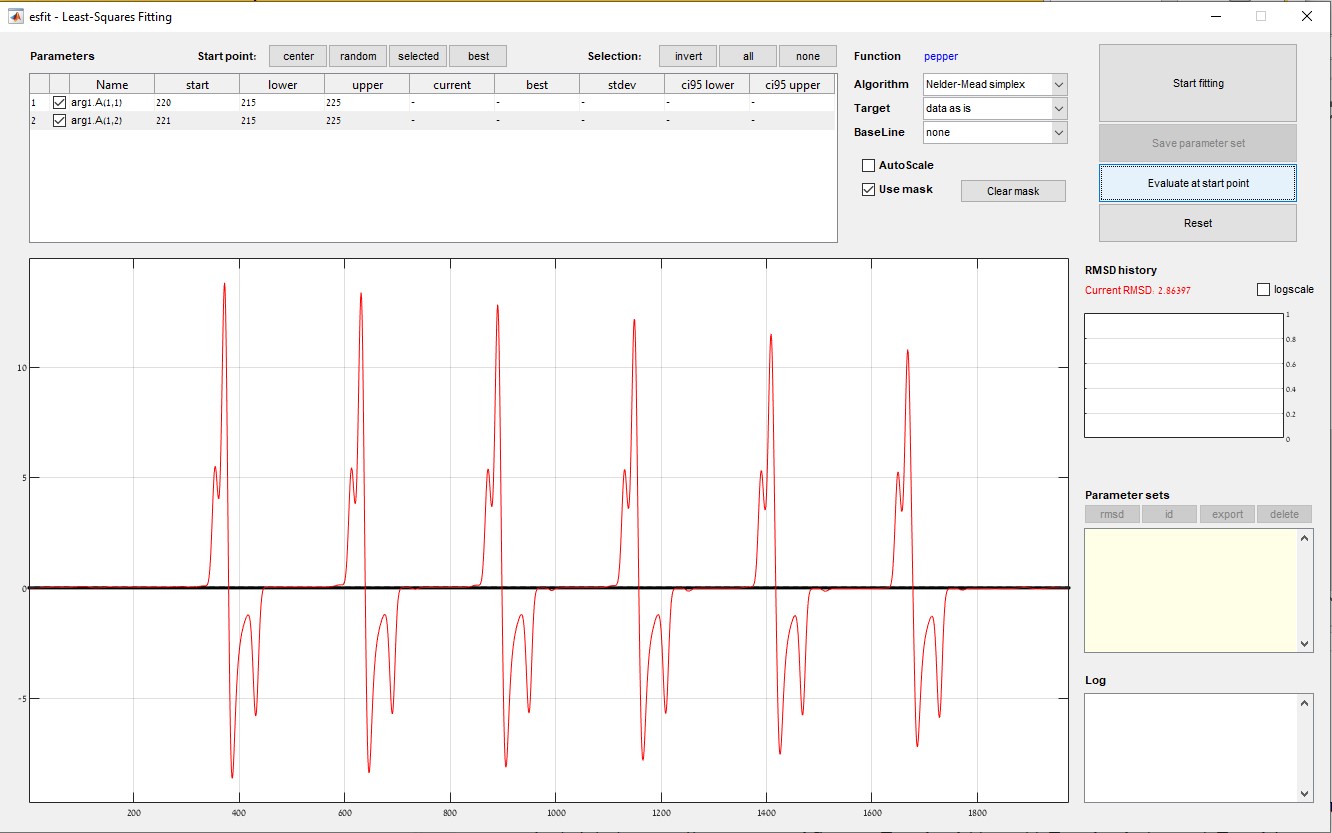Viewport: 1332px width, 833px height.
Task: Click the Clear mask button
Action: [x=1013, y=191]
